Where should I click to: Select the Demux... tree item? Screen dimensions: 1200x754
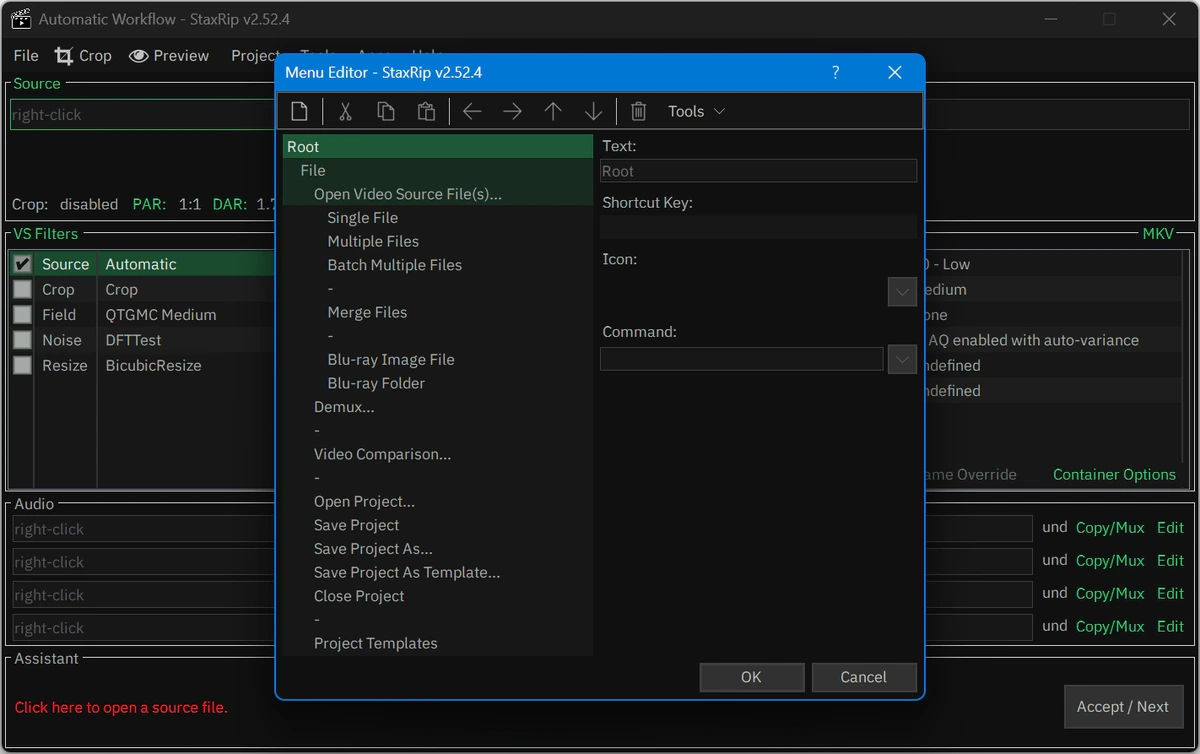(x=344, y=407)
